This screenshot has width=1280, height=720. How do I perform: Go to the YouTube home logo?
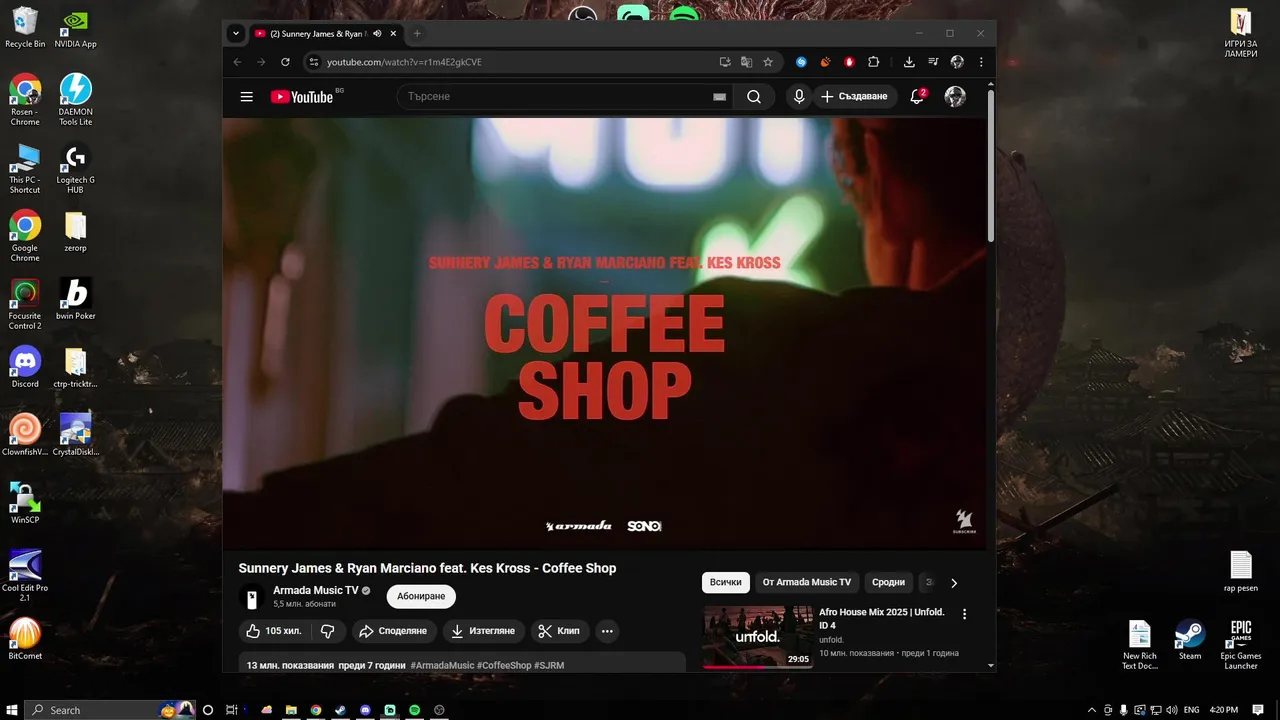click(302, 97)
